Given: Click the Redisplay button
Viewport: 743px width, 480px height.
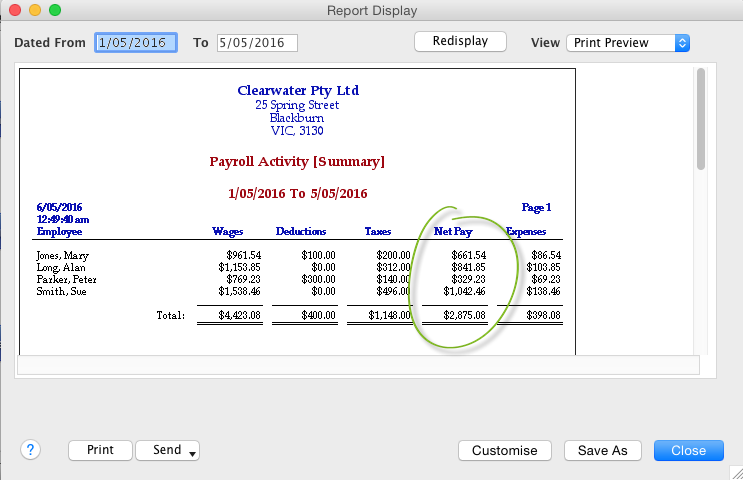Looking at the screenshot, I should point(460,42).
